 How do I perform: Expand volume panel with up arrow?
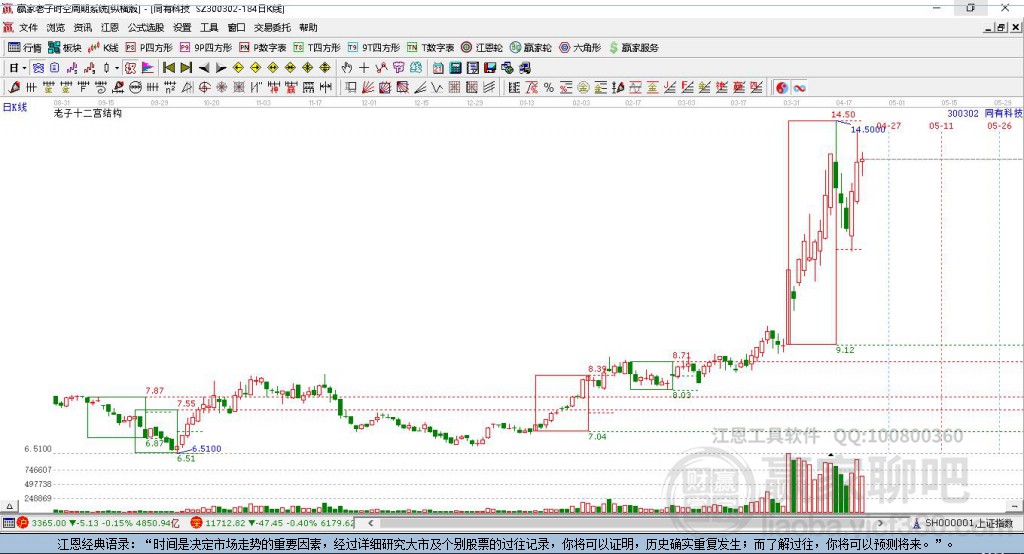click(x=9, y=506)
